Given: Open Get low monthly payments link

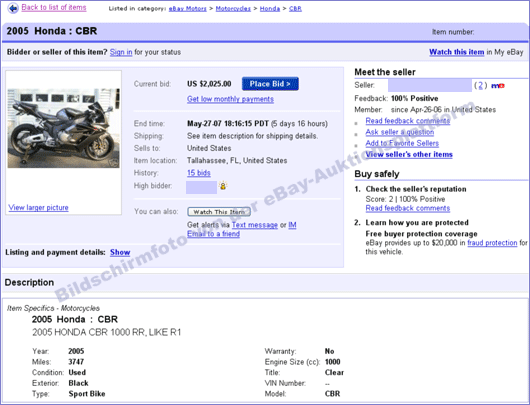Looking at the screenshot, I should click(231, 99).
